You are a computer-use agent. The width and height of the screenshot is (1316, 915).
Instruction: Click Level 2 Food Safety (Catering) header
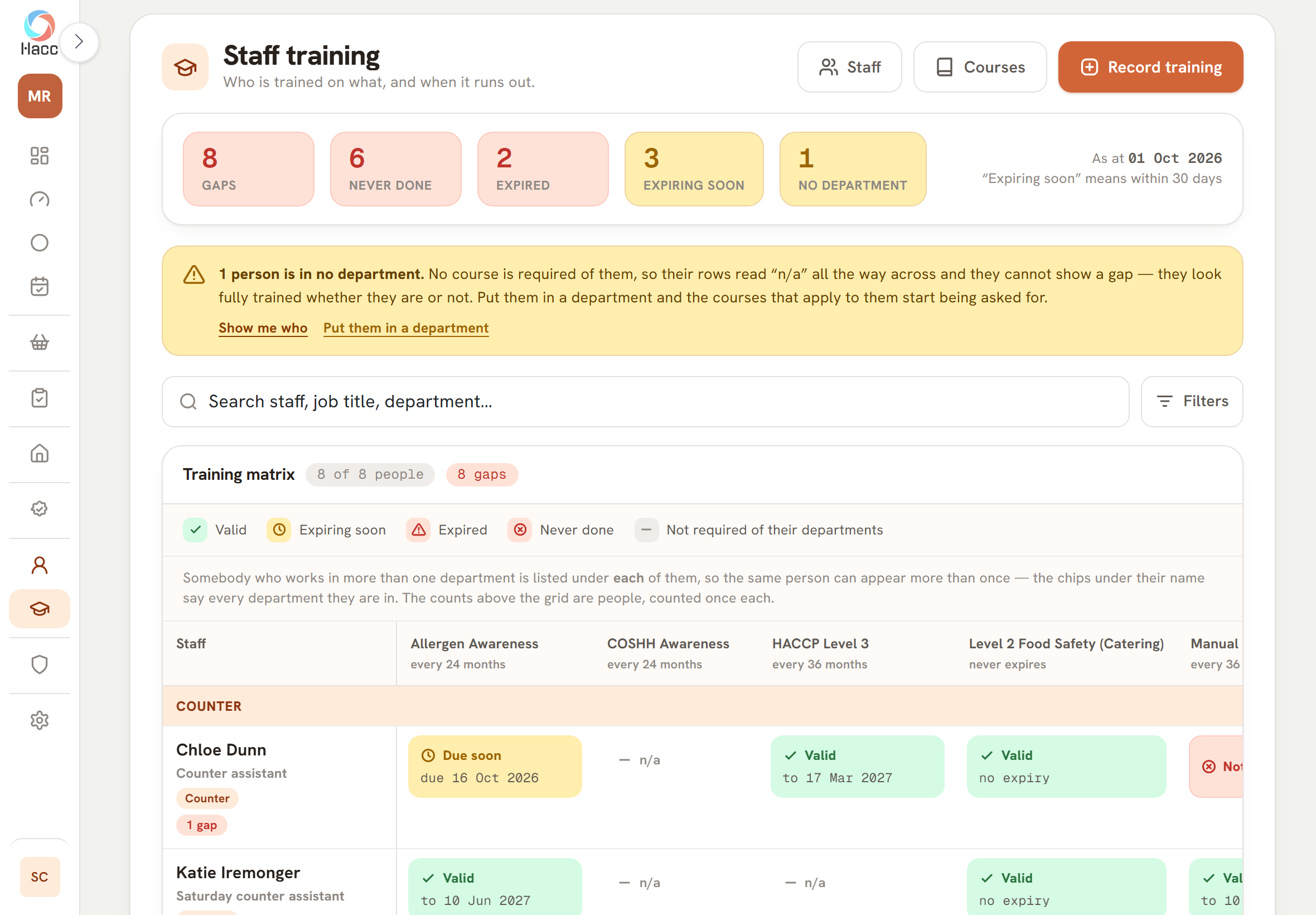point(1066,644)
